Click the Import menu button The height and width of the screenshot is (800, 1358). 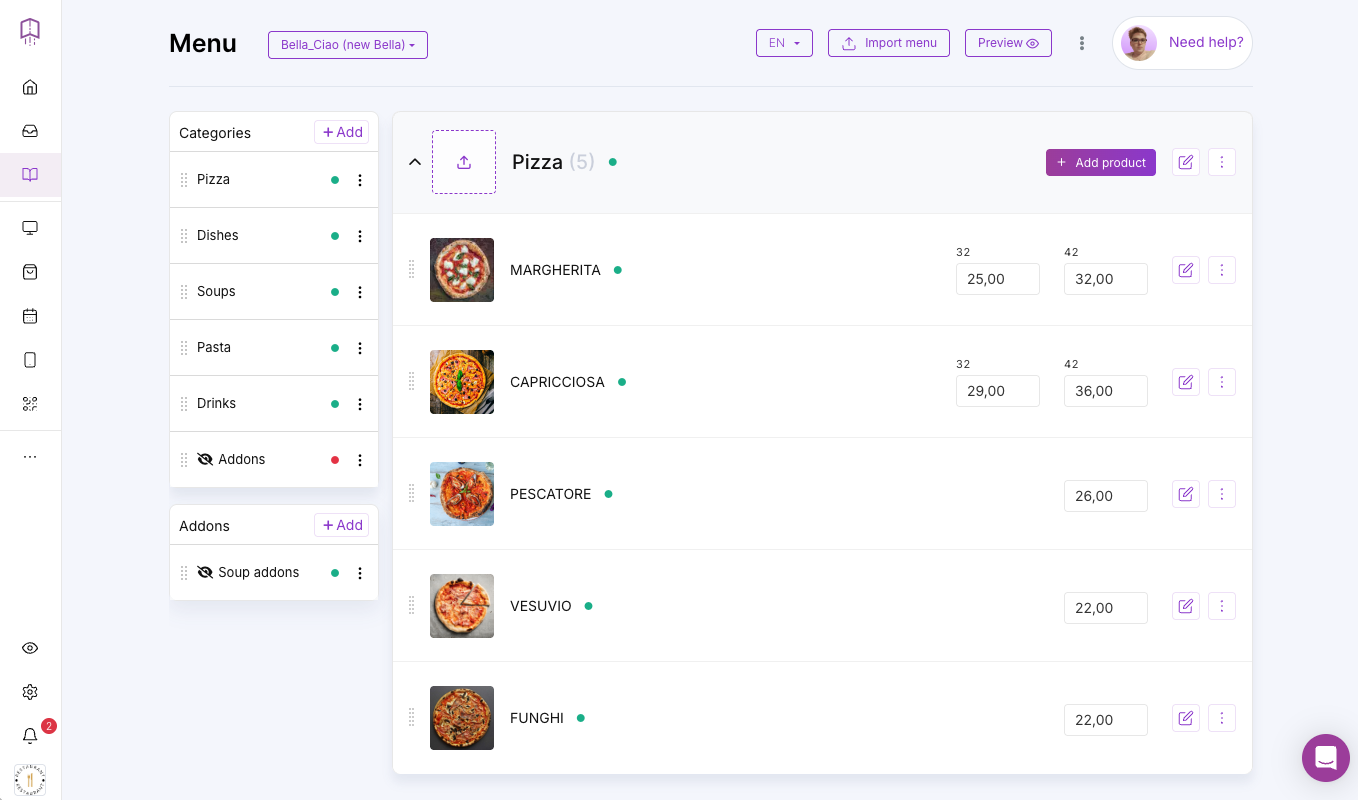[x=888, y=43]
